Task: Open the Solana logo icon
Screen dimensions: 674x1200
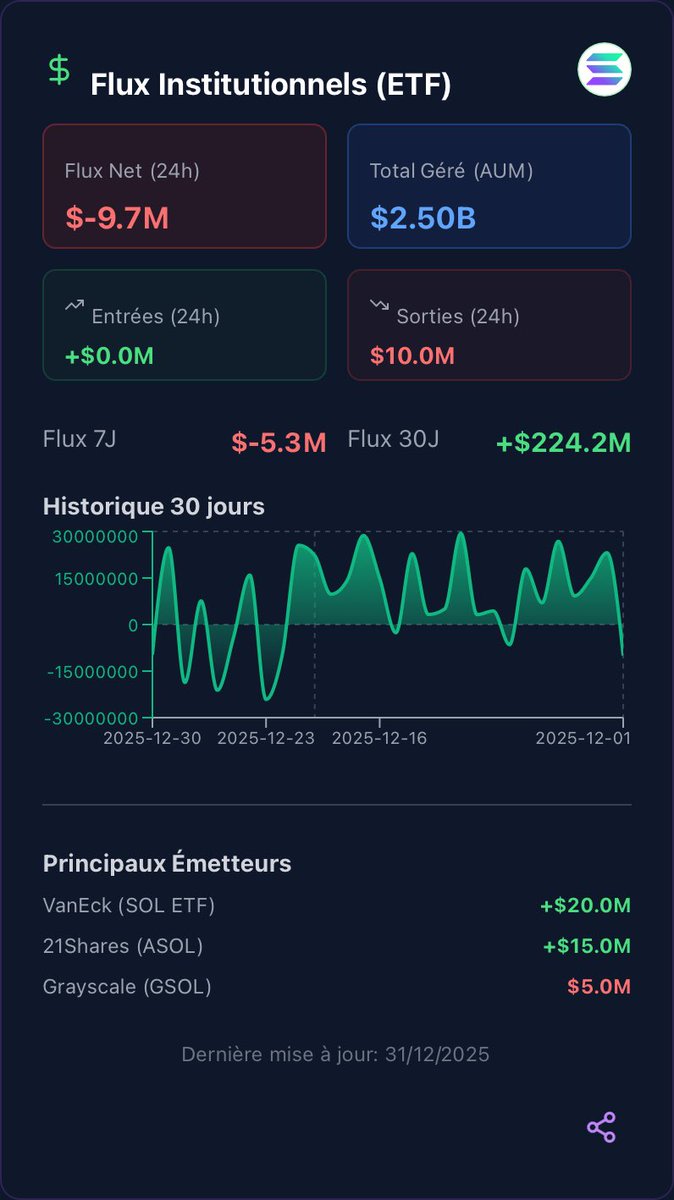Action: click(605, 70)
